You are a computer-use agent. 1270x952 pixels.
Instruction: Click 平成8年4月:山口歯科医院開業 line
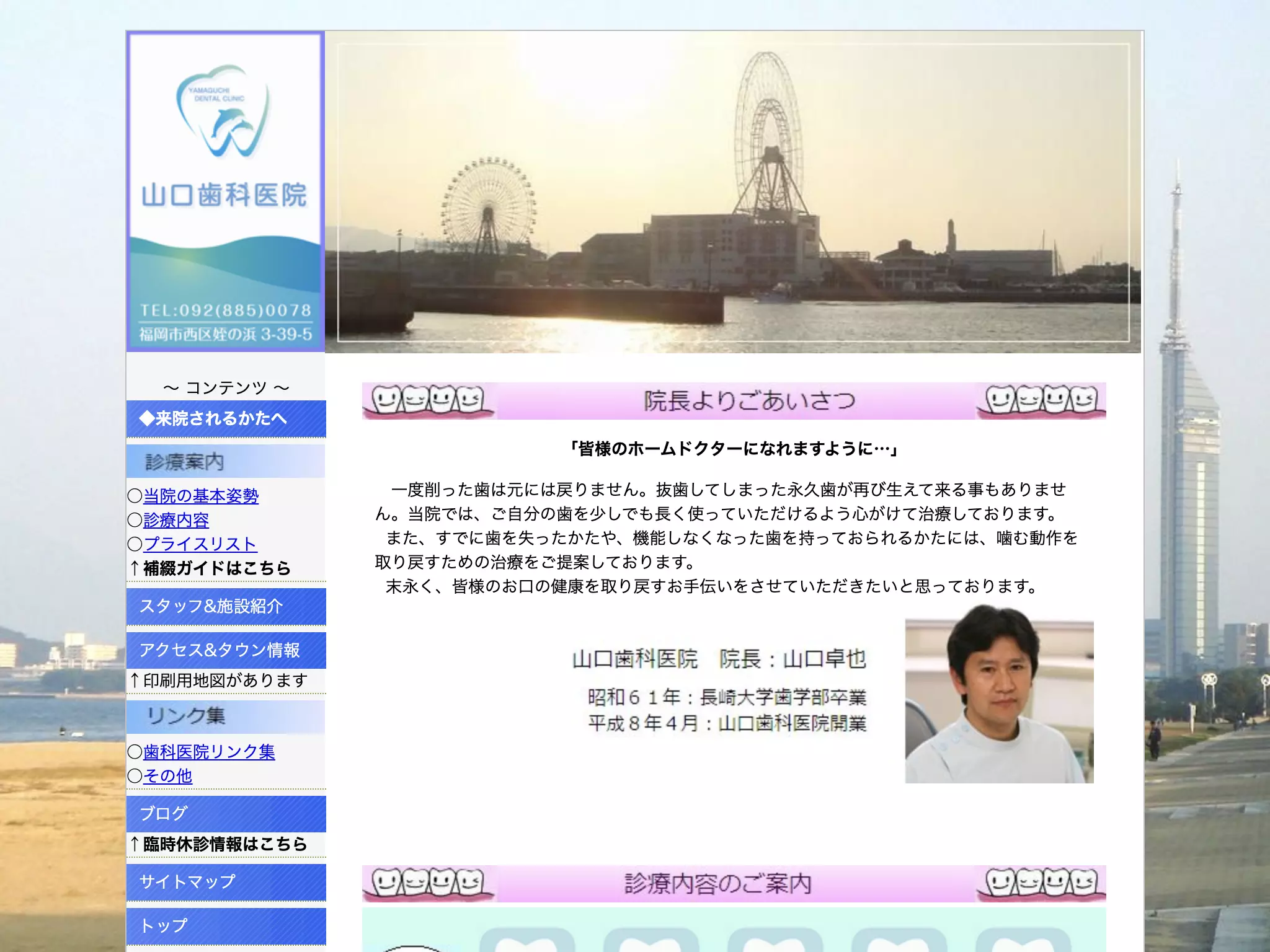[x=727, y=723]
